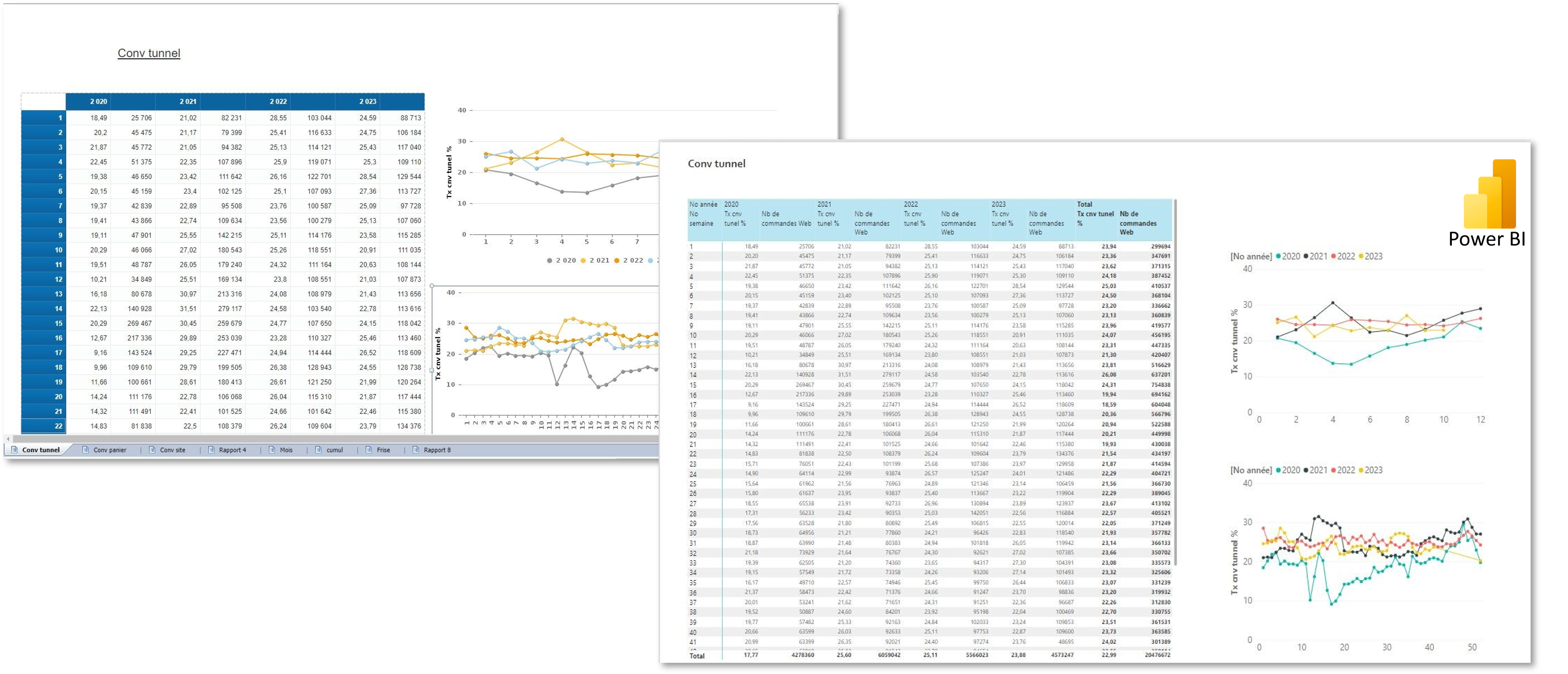Click the left scroll arrow under the table

pos(8,439)
